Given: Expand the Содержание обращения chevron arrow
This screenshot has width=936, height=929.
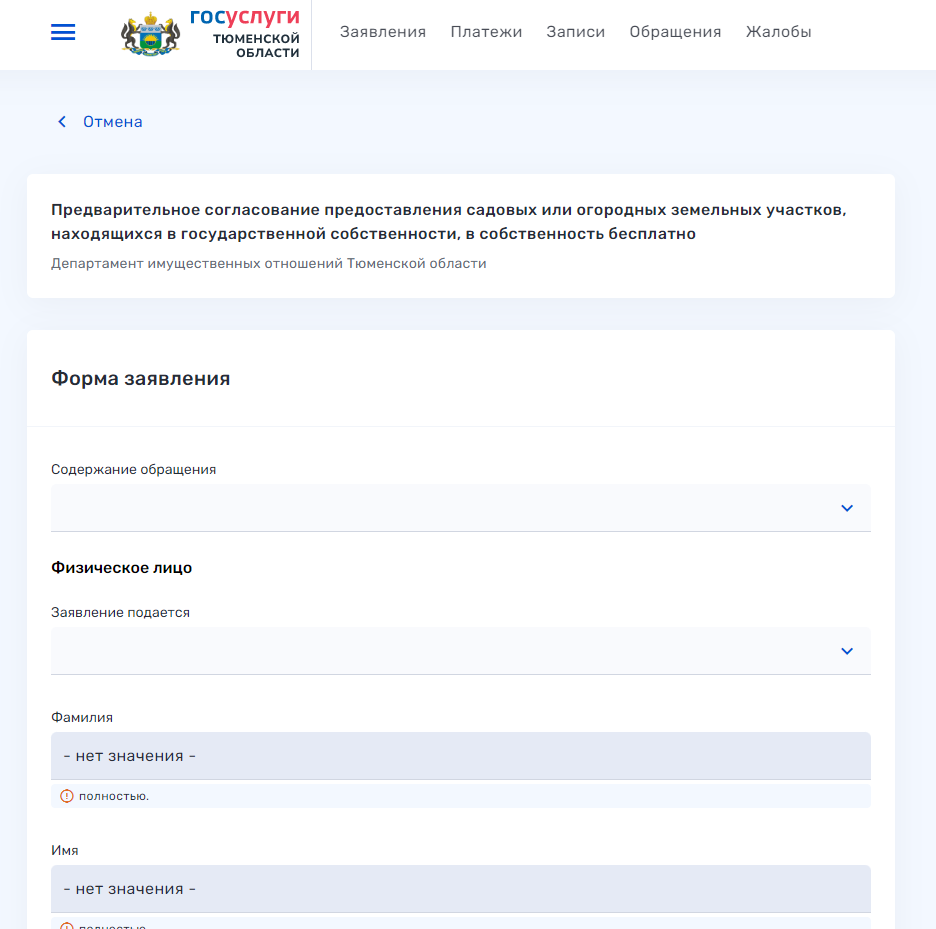Looking at the screenshot, I should (847, 508).
